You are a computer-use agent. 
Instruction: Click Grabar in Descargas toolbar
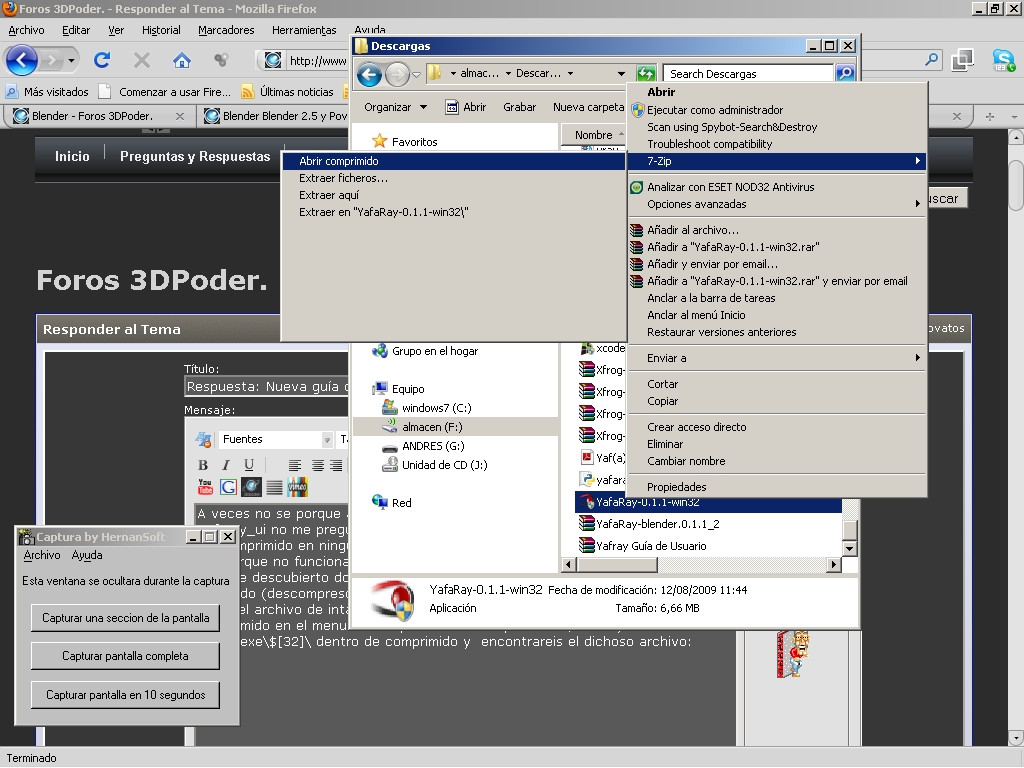coord(519,107)
